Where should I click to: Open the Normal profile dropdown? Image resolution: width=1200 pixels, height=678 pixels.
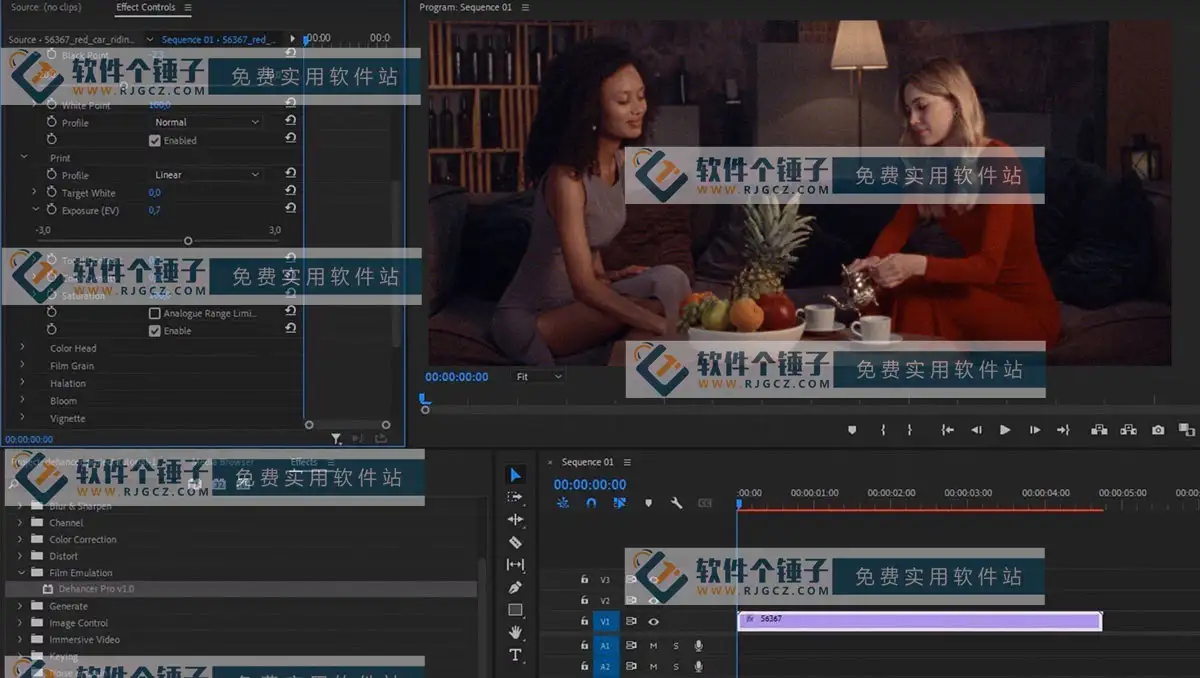click(x=207, y=122)
